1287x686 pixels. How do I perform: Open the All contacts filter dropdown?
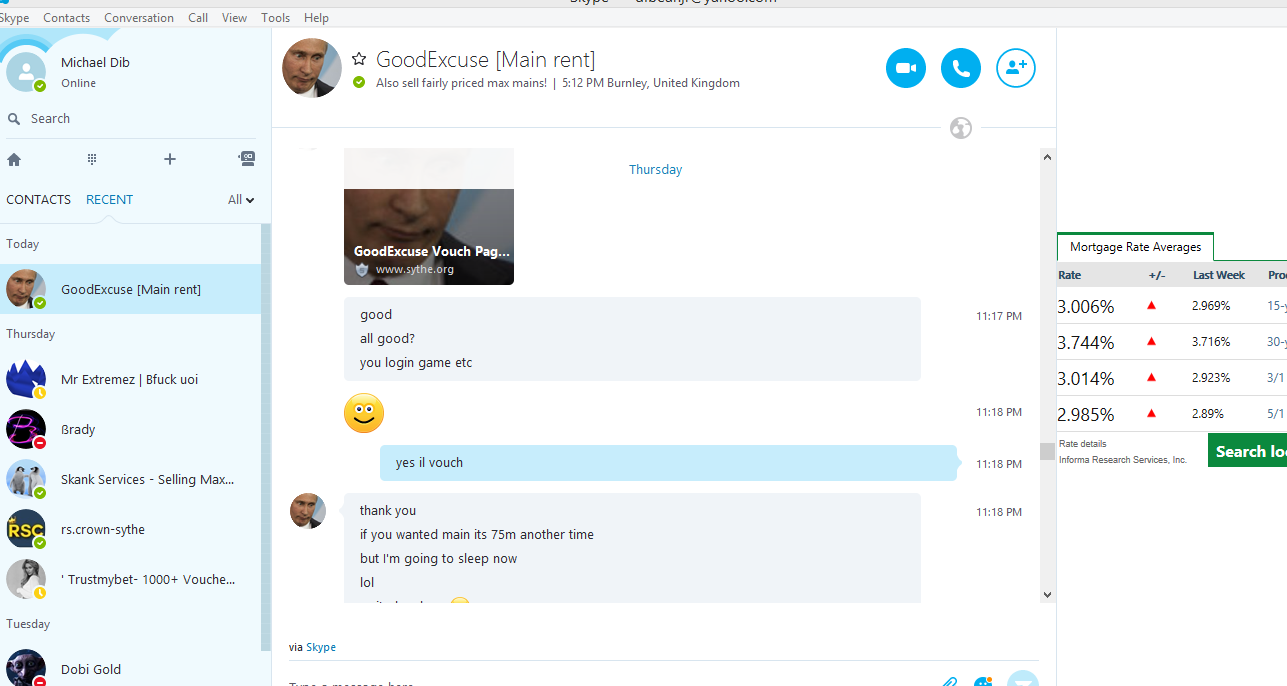point(241,200)
